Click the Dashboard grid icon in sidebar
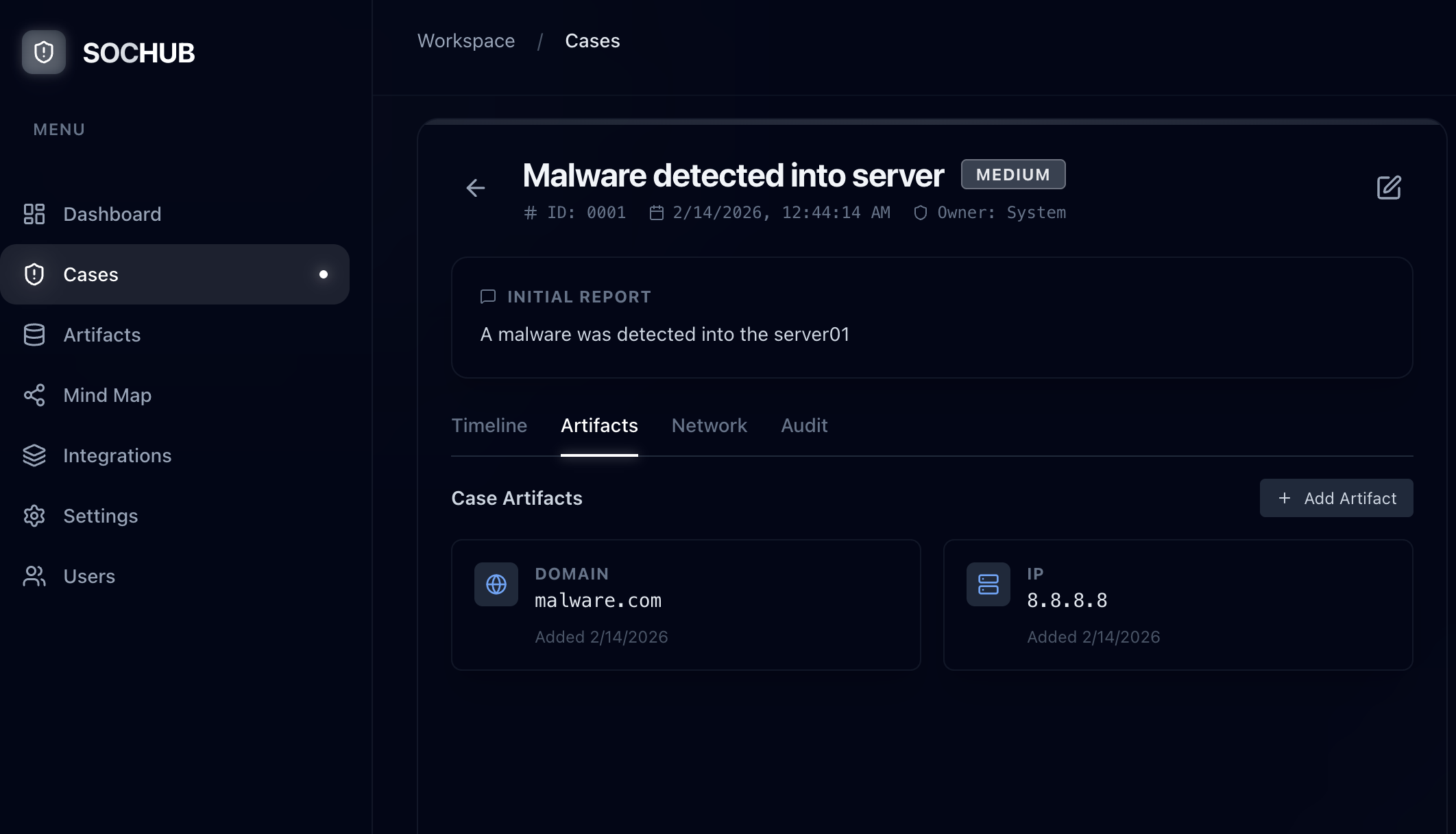1456x834 pixels. tap(34, 214)
